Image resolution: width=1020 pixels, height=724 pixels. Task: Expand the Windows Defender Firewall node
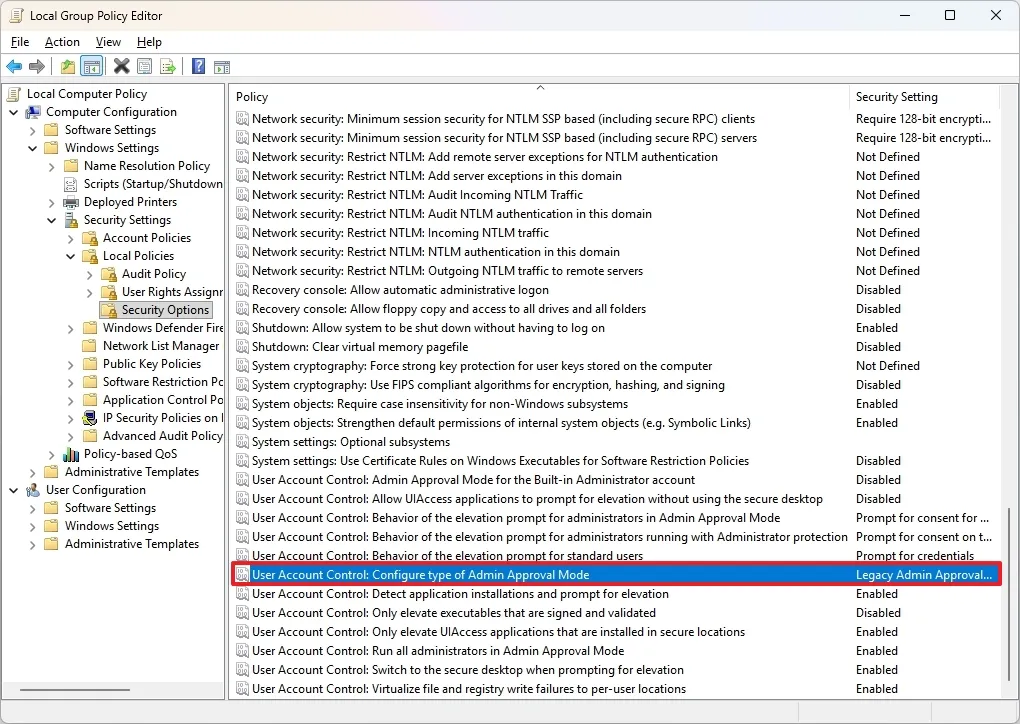(68, 327)
